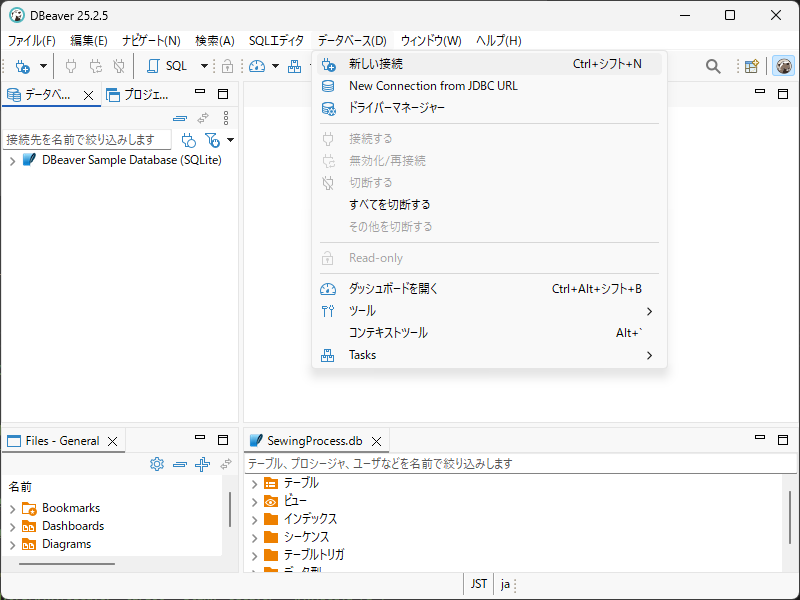Expand the Bookmarks folder
Image resolution: width=800 pixels, height=600 pixels.
[12, 509]
